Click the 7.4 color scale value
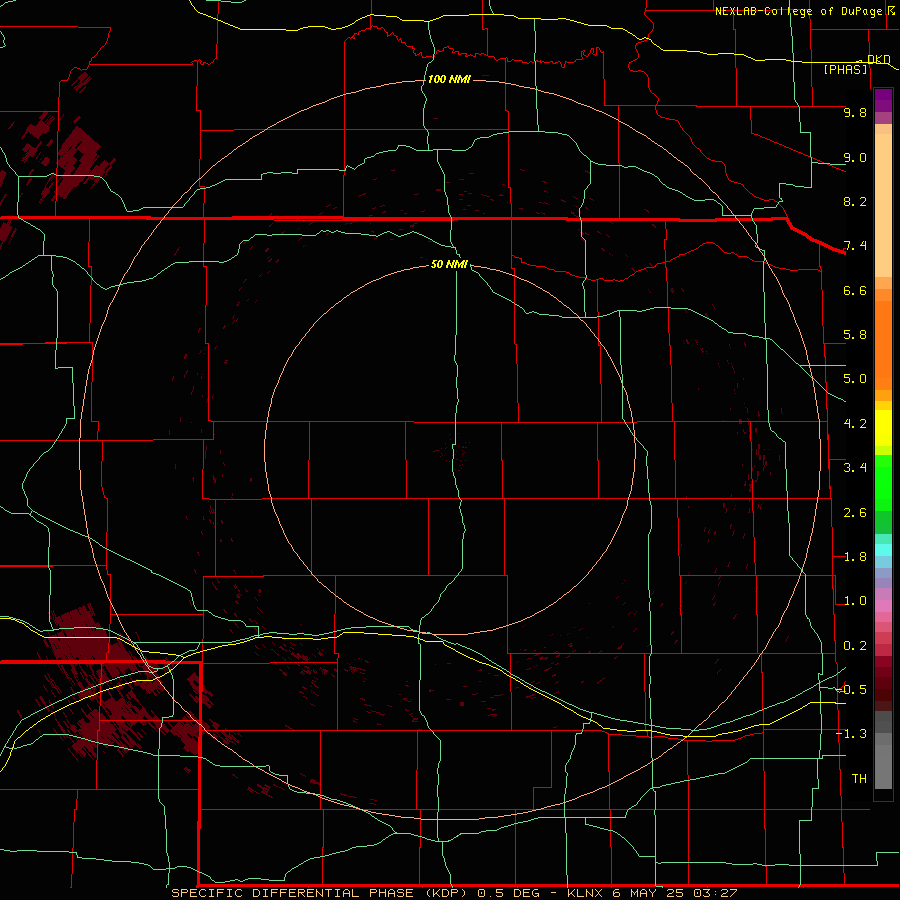Viewport: 900px width, 900px height. pyautogui.click(x=855, y=246)
